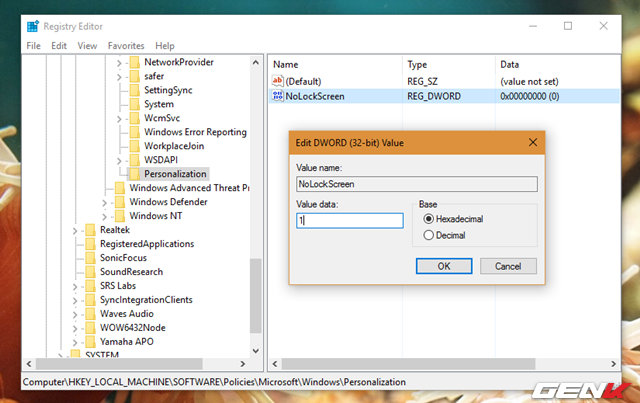Click the NoLockScreen DWORD value icon
This screenshot has width=640, height=403.
point(278,96)
